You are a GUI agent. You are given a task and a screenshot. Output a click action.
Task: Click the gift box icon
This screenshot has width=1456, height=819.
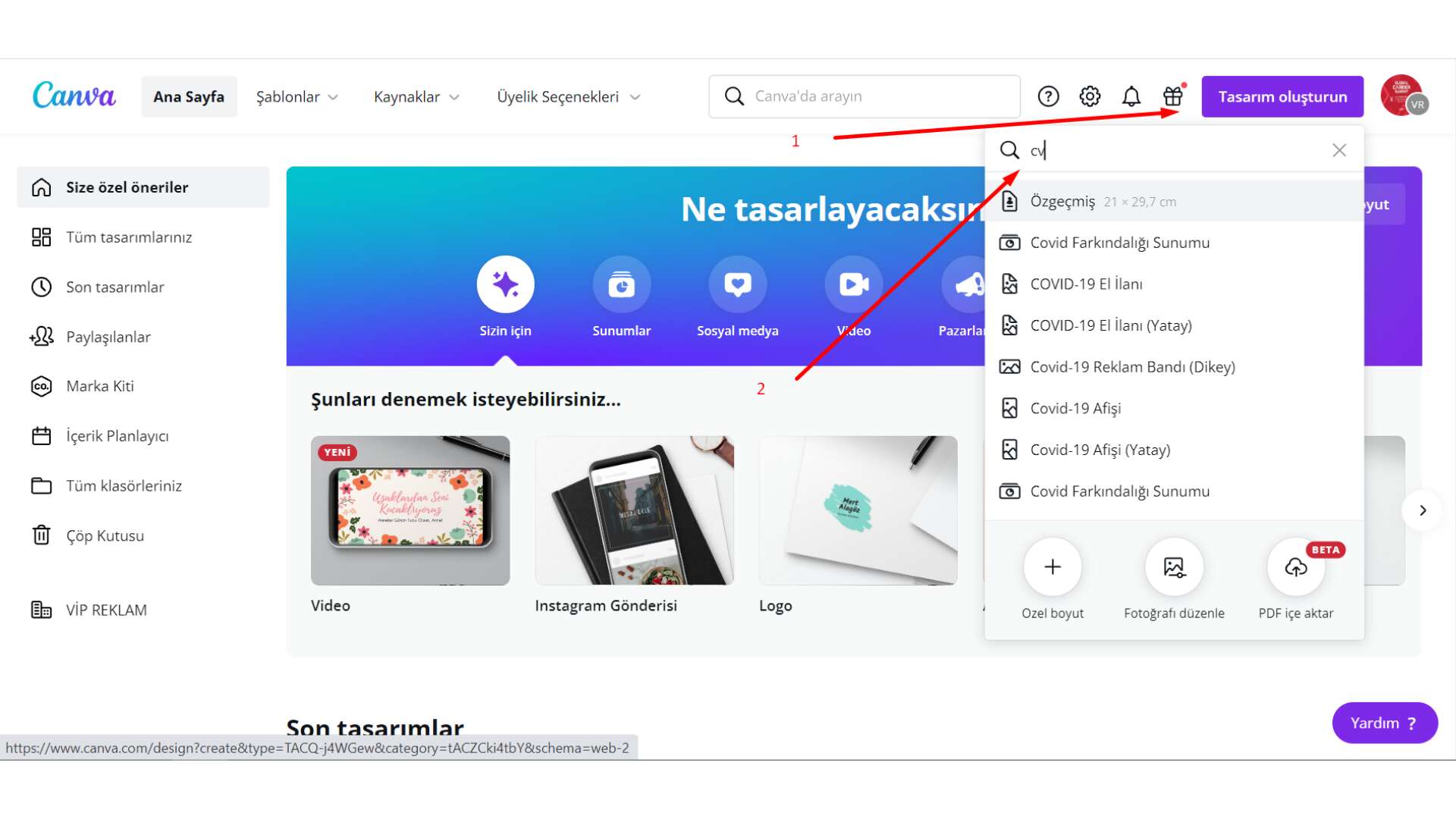tap(1173, 96)
